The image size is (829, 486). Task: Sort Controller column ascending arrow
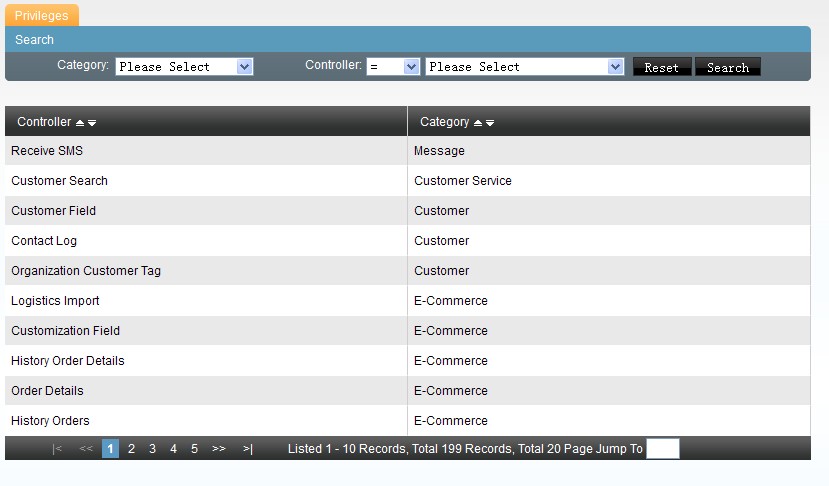[80, 123]
